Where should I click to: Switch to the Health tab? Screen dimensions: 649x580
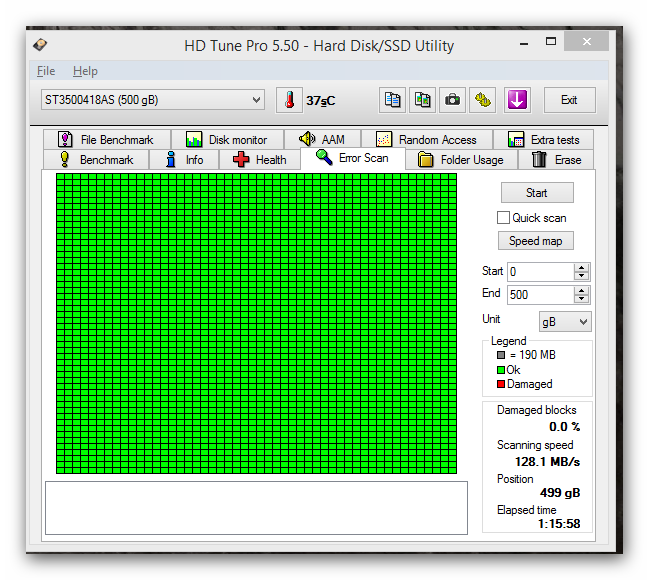(260, 160)
